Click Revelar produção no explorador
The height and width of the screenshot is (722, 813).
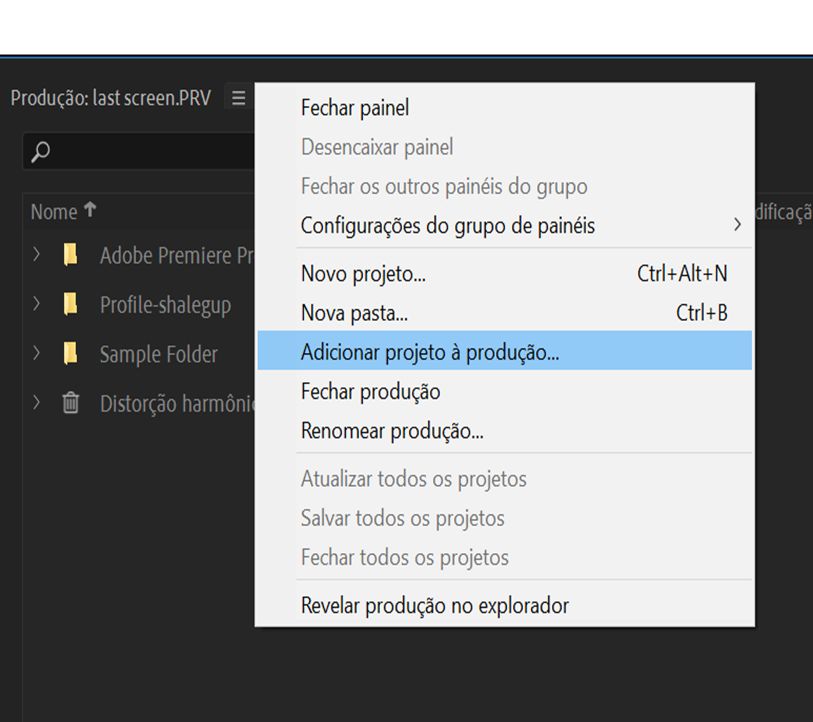coord(434,604)
